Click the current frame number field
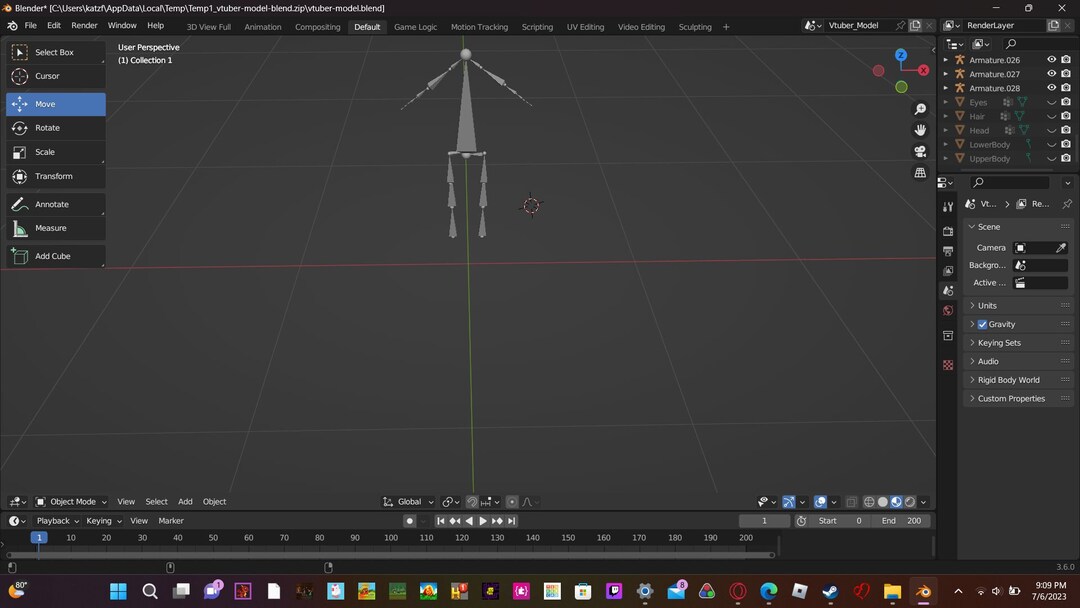Image resolution: width=1080 pixels, height=608 pixels. (x=764, y=521)
